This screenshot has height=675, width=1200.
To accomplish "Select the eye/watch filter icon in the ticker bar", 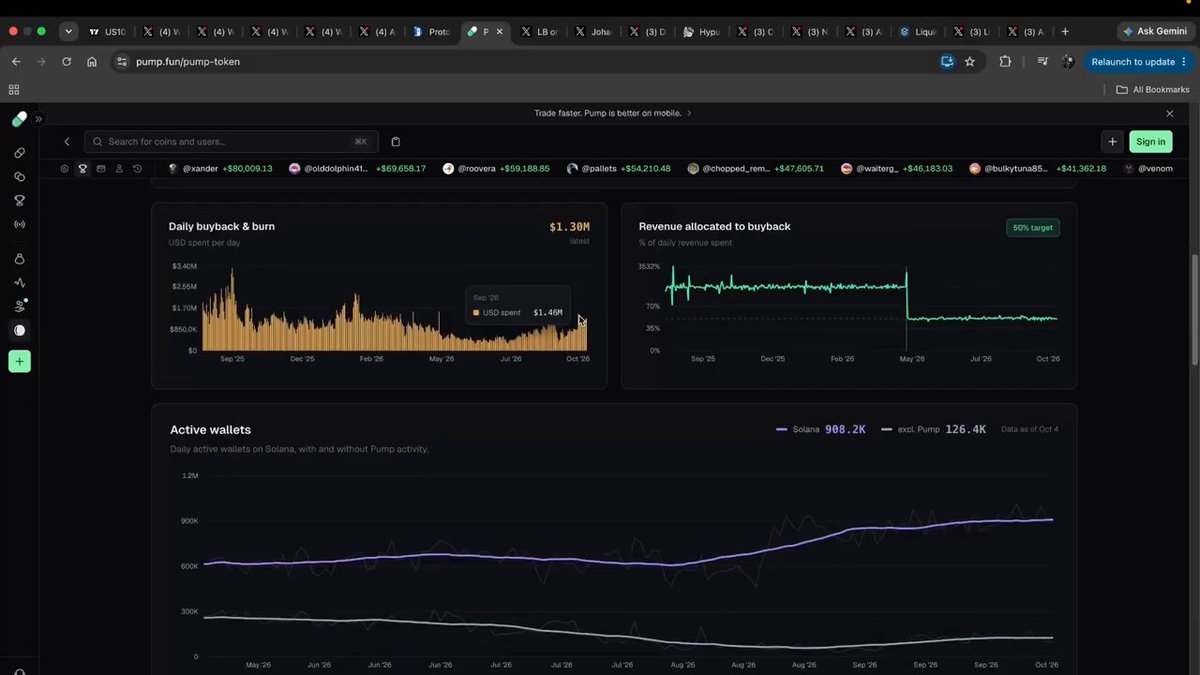I will [x=65, y=169].
